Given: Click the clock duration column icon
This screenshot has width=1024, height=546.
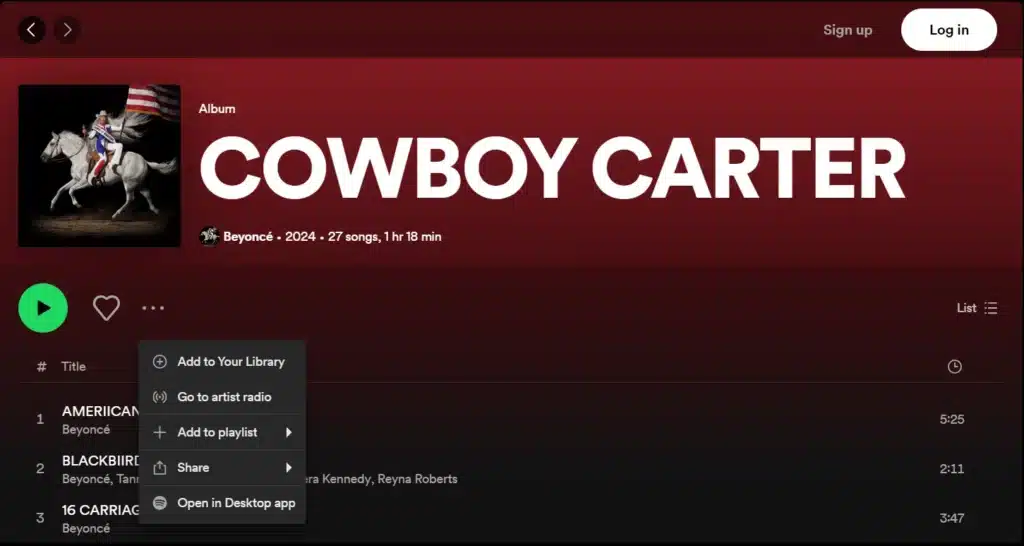Looking at the screenshot, I should point(954,366).
